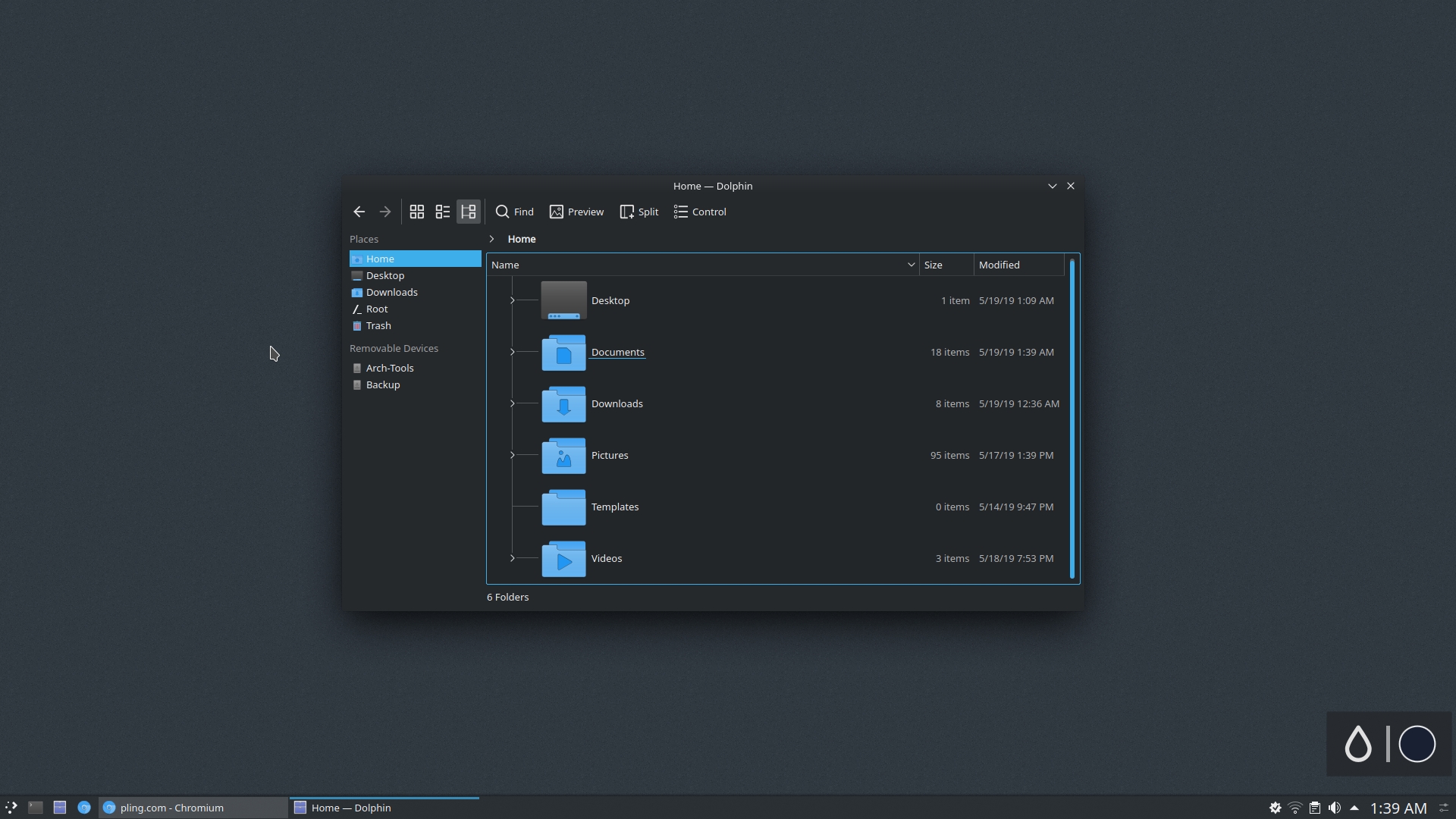
Task: Click the Trash icon in Places
Action: tap(357, 325)
